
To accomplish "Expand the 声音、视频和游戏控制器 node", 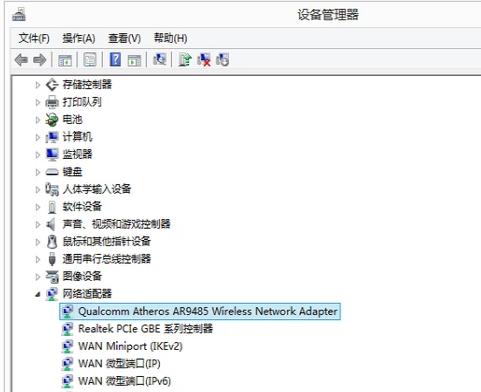I will [x=37, y=225].
